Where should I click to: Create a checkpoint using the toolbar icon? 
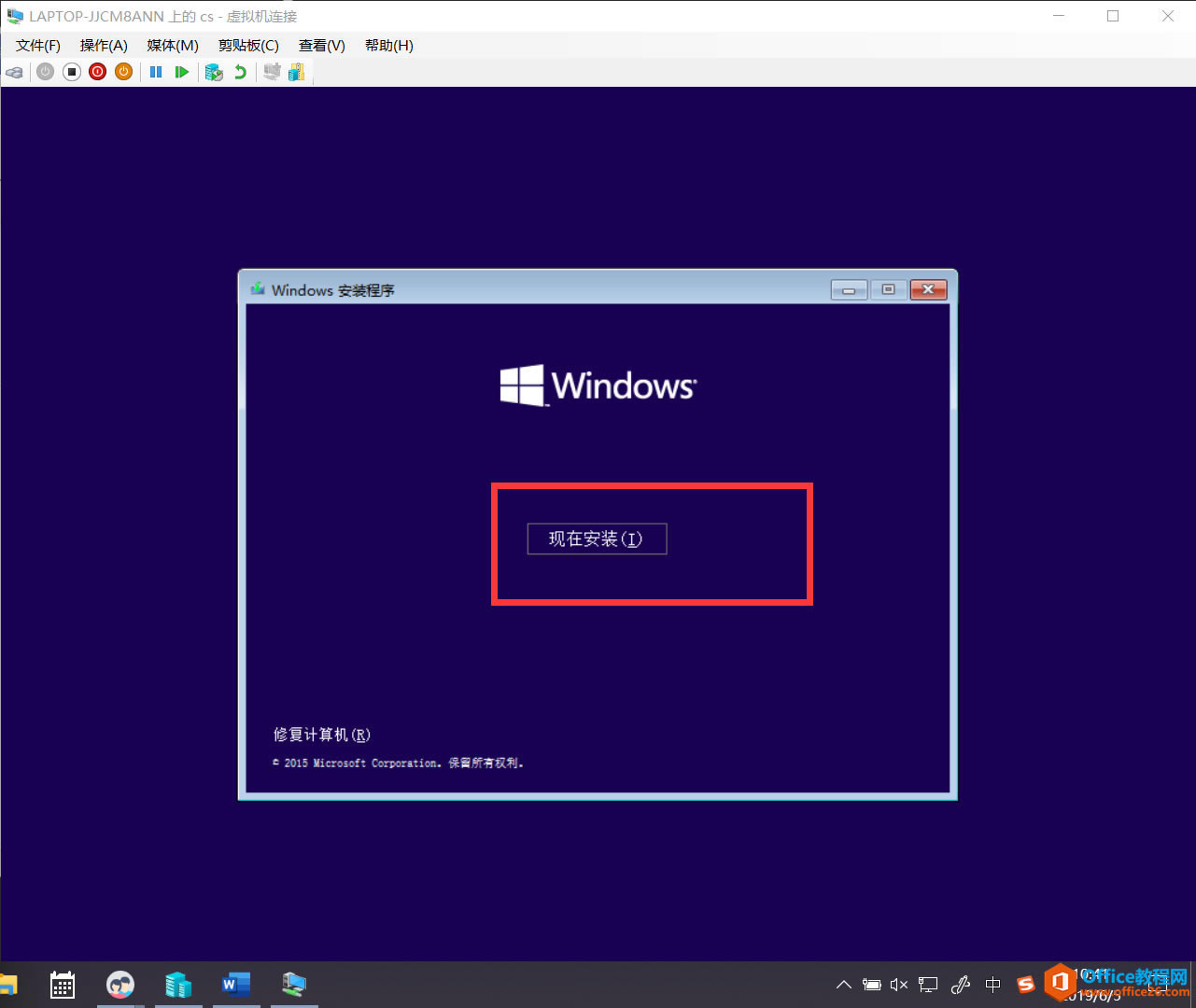click(214, 72)
